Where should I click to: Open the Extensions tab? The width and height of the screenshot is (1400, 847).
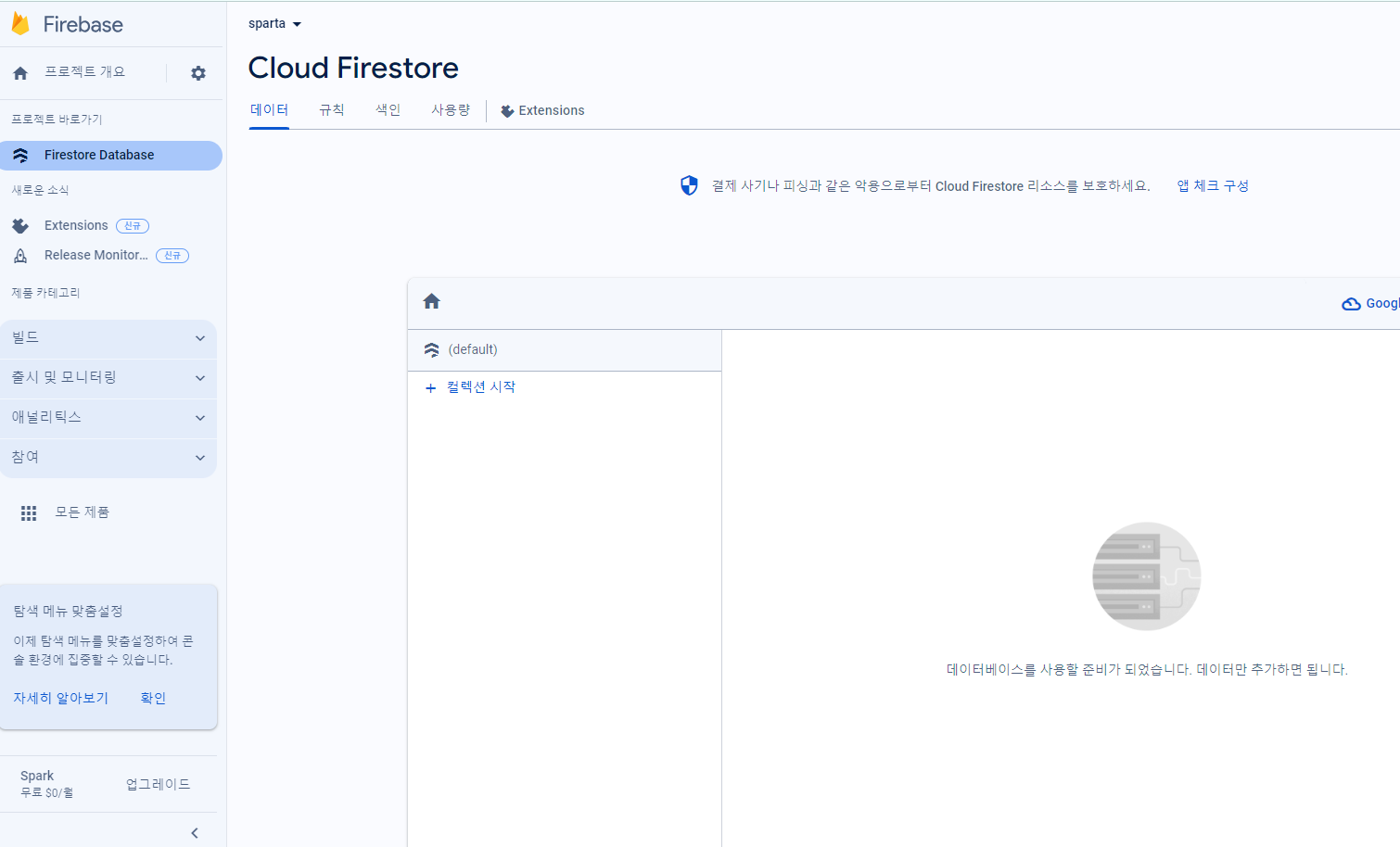542,110
